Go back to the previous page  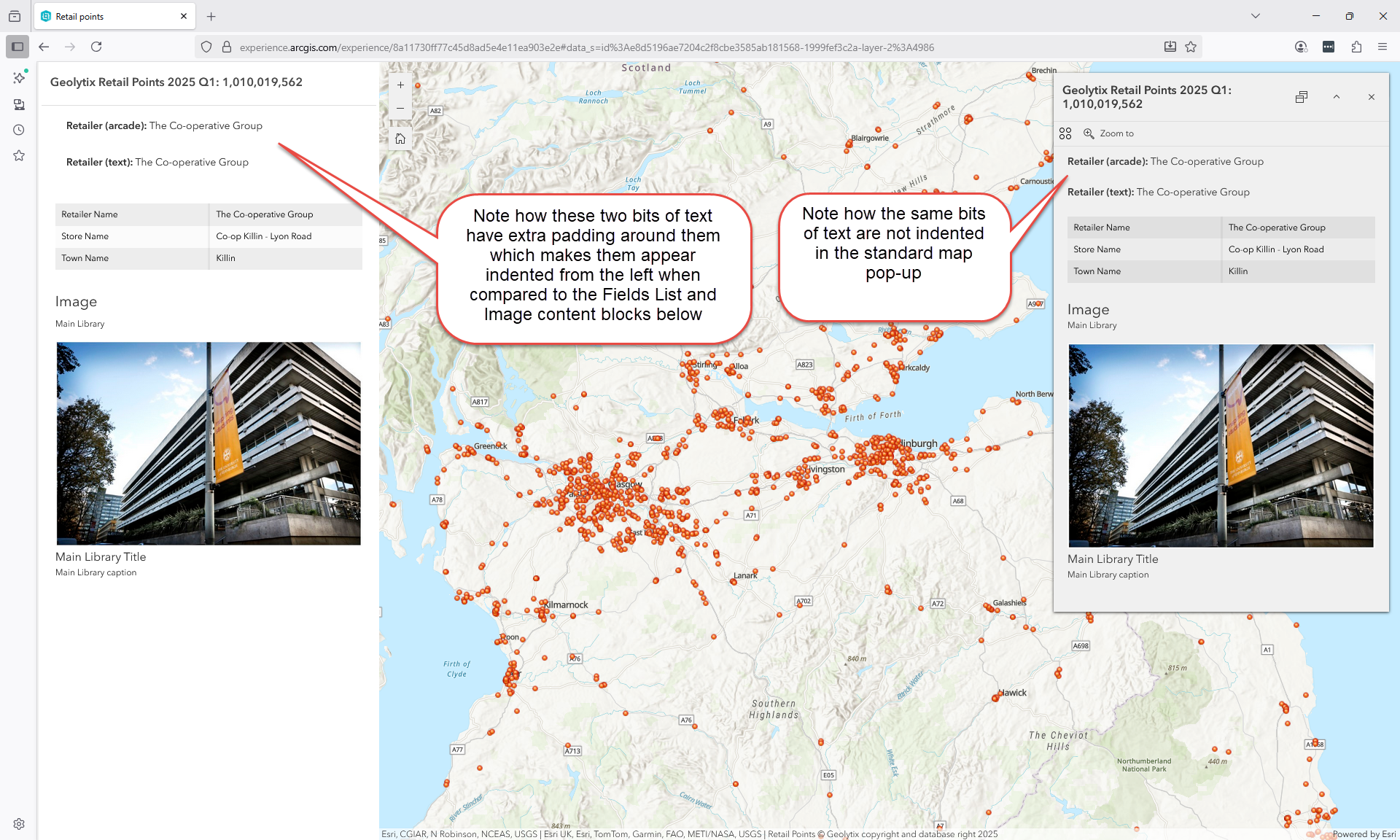44,47
